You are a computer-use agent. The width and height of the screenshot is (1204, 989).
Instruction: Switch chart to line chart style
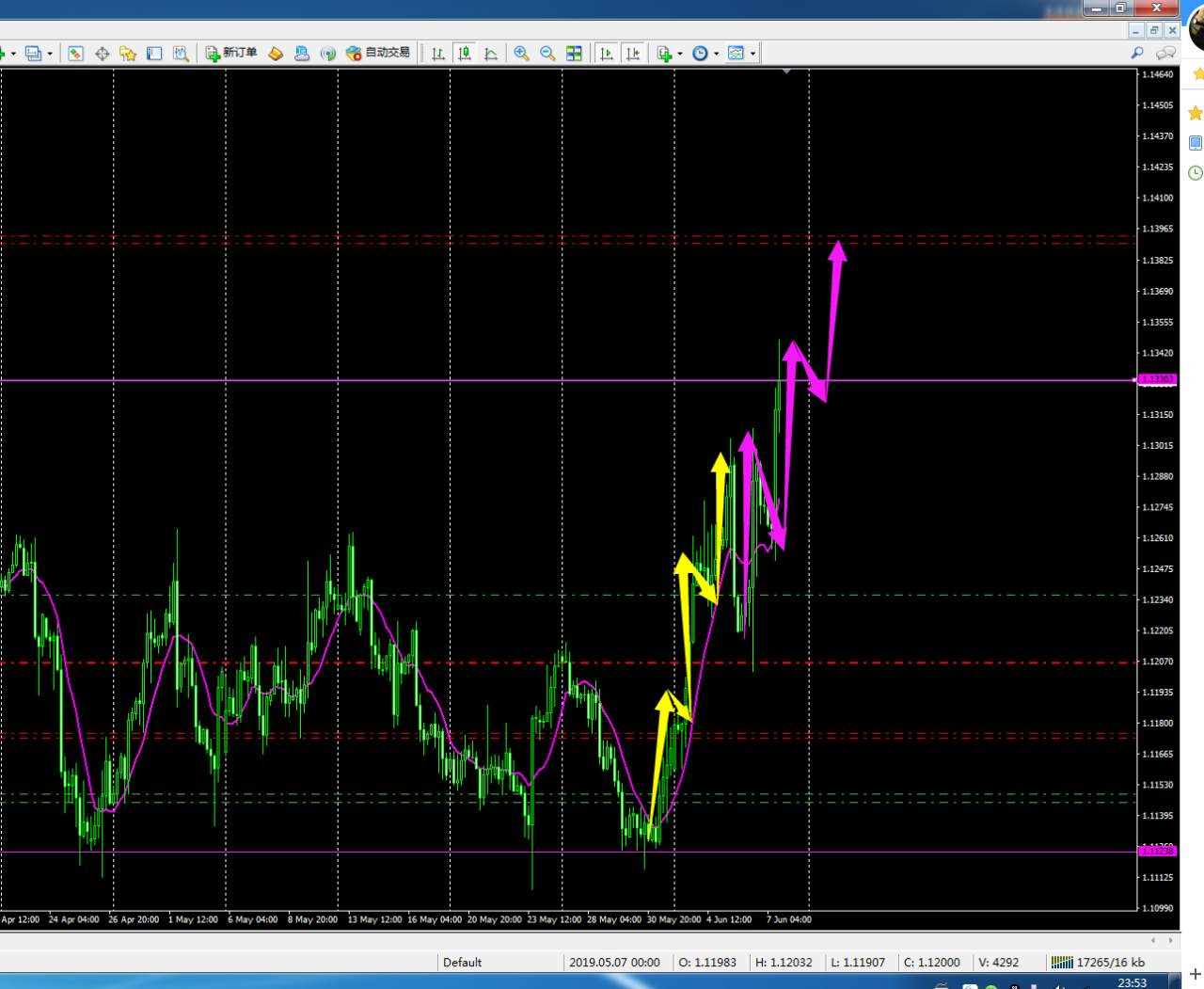coord(491,54)
